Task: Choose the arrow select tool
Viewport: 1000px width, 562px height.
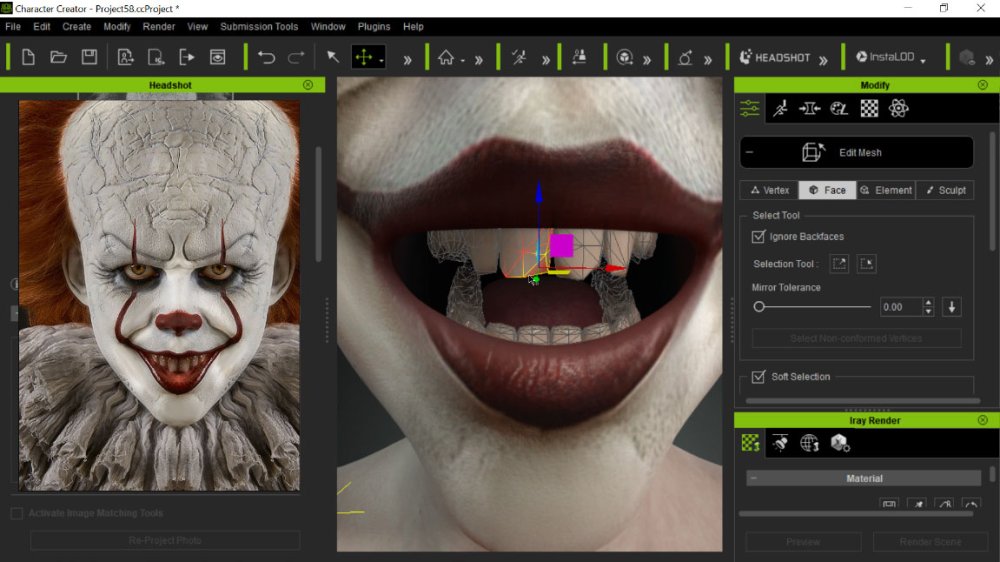Action: 333,57
